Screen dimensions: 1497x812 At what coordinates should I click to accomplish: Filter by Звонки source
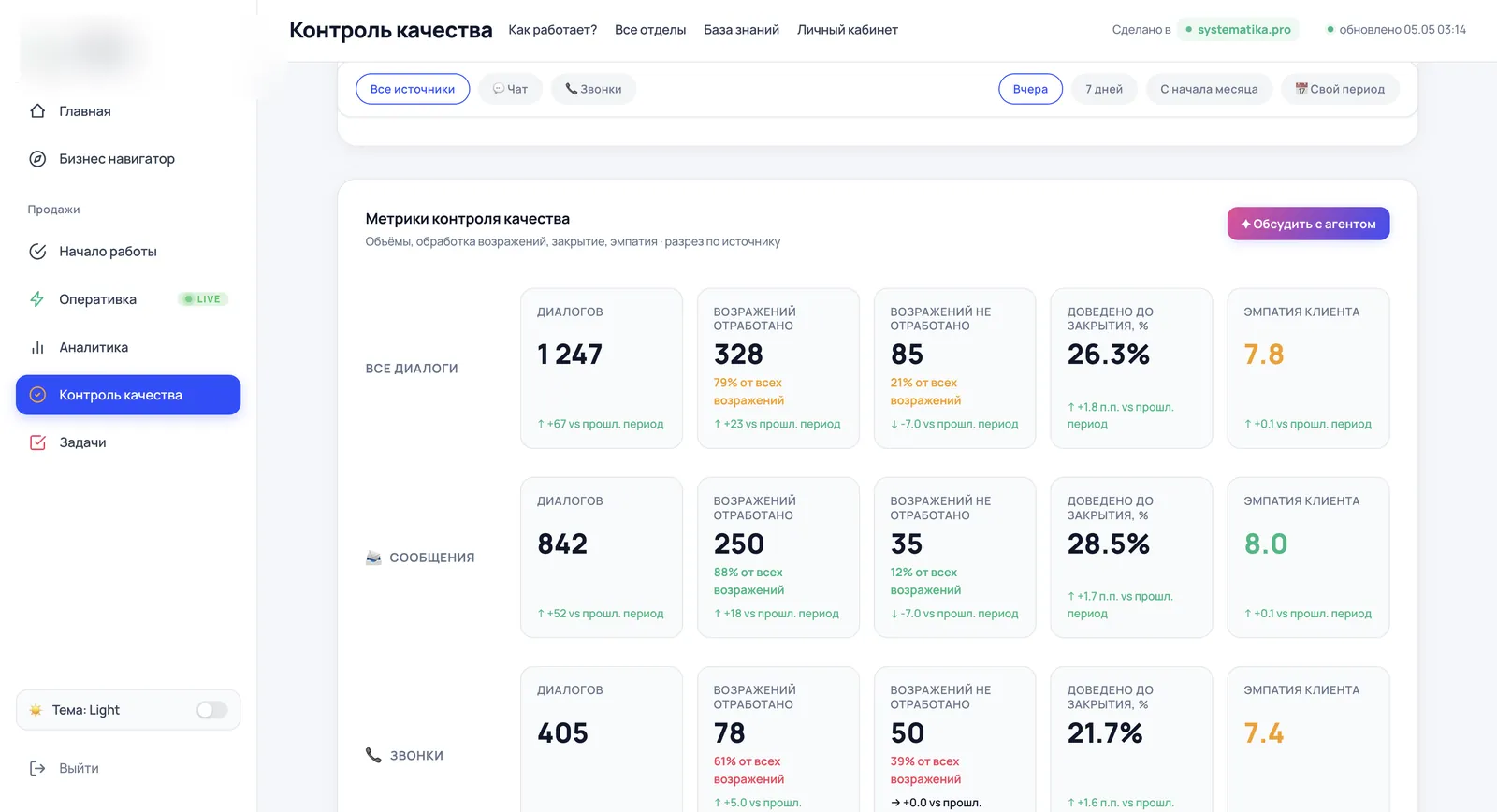(x=594, y=89)
